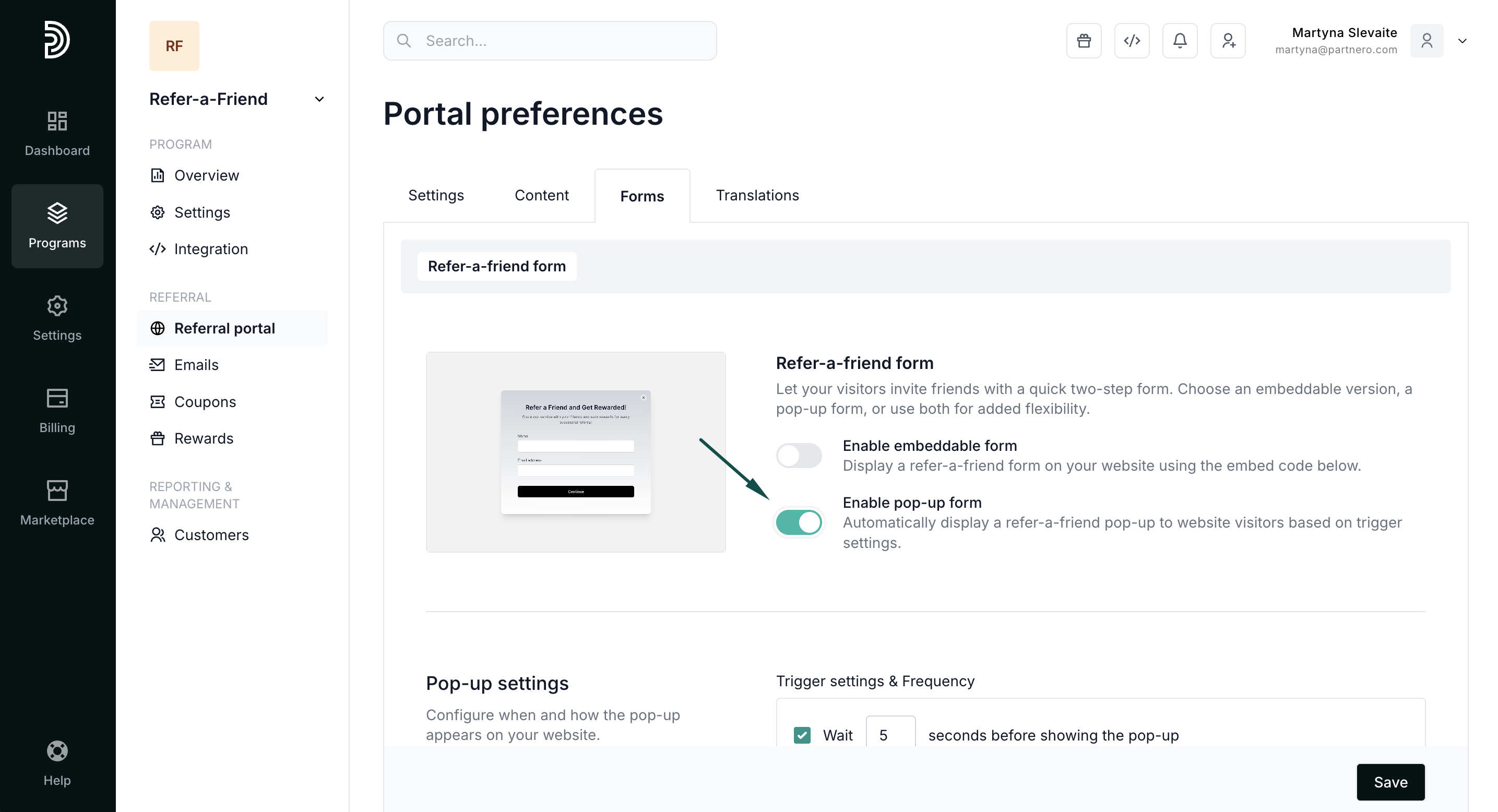Switch to the Translations tab
Viewport: 1498px width, 812px height.
click(x=757, y=195)
